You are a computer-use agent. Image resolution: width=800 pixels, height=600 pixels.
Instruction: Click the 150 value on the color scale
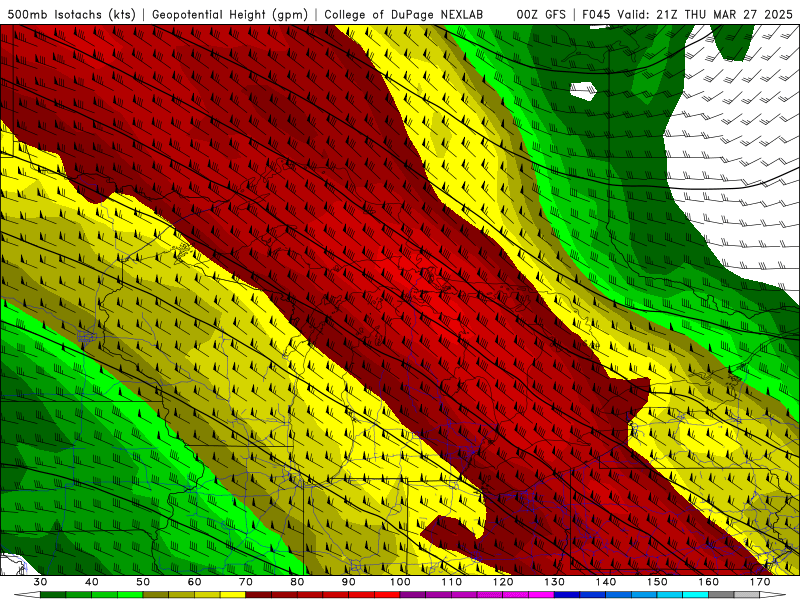[x=657, y=582]
